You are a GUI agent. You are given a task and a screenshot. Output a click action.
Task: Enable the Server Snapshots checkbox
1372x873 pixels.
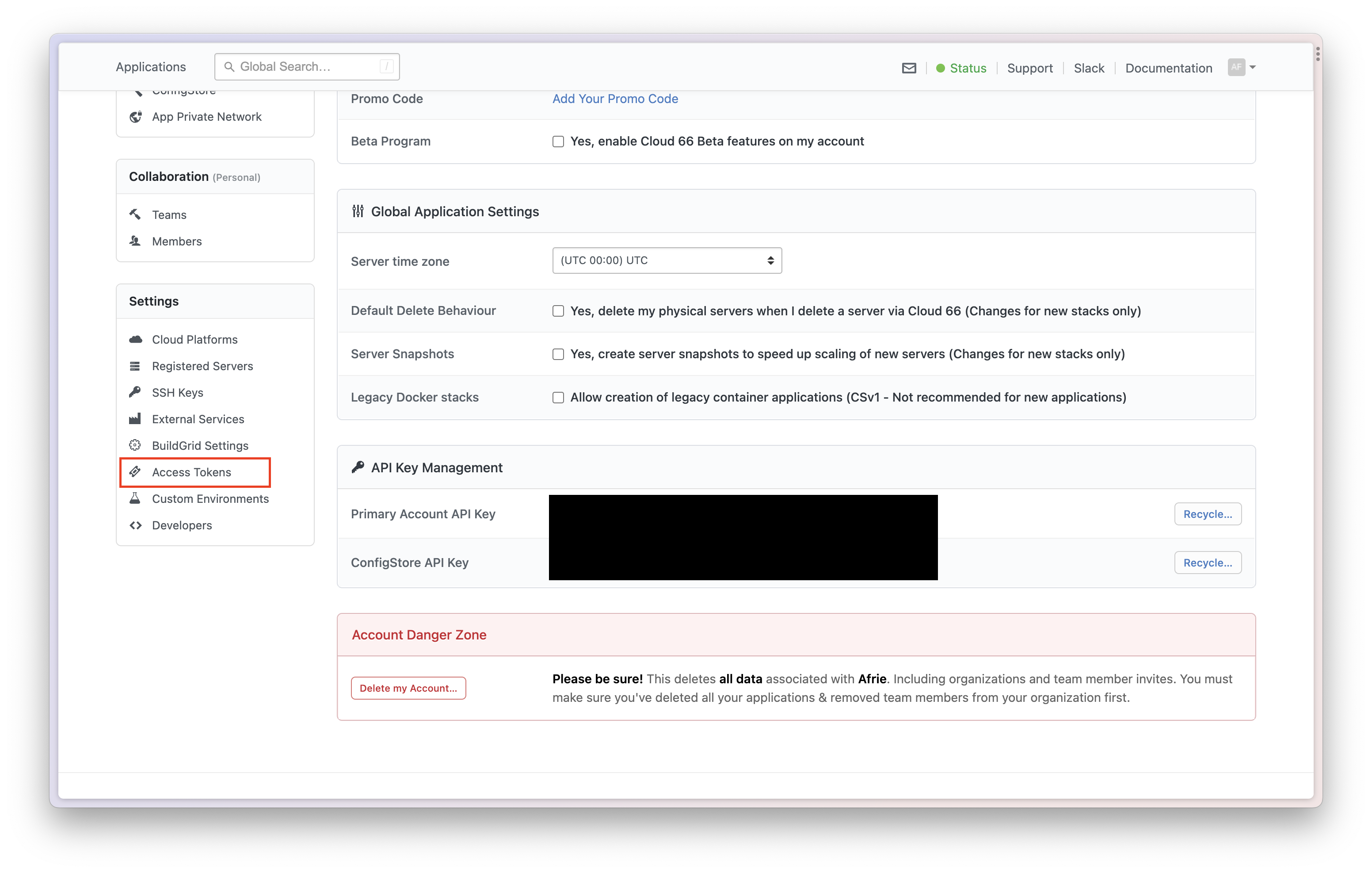tap(558, 354)
